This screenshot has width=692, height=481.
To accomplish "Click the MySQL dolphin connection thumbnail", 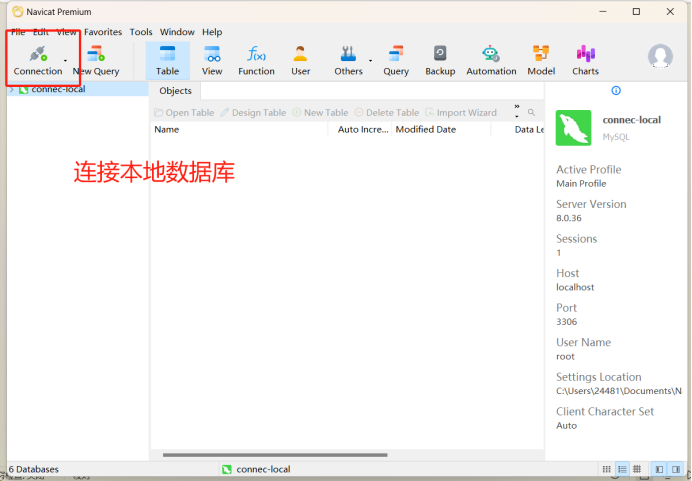I will click(x=573, y=128).
